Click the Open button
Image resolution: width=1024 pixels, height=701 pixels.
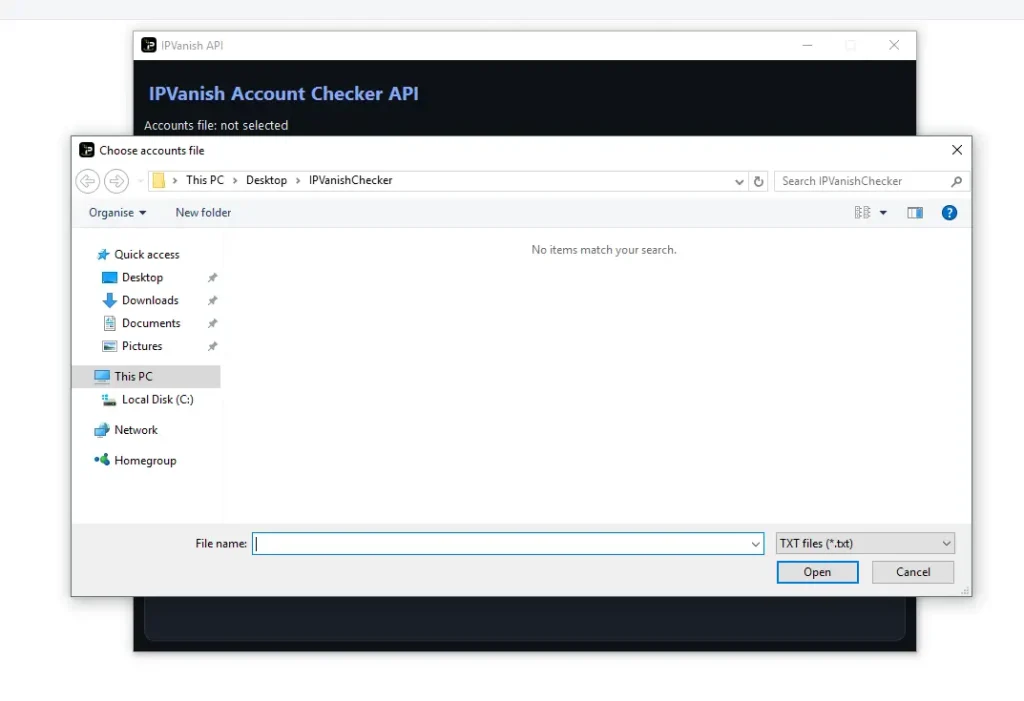(817, 571)
